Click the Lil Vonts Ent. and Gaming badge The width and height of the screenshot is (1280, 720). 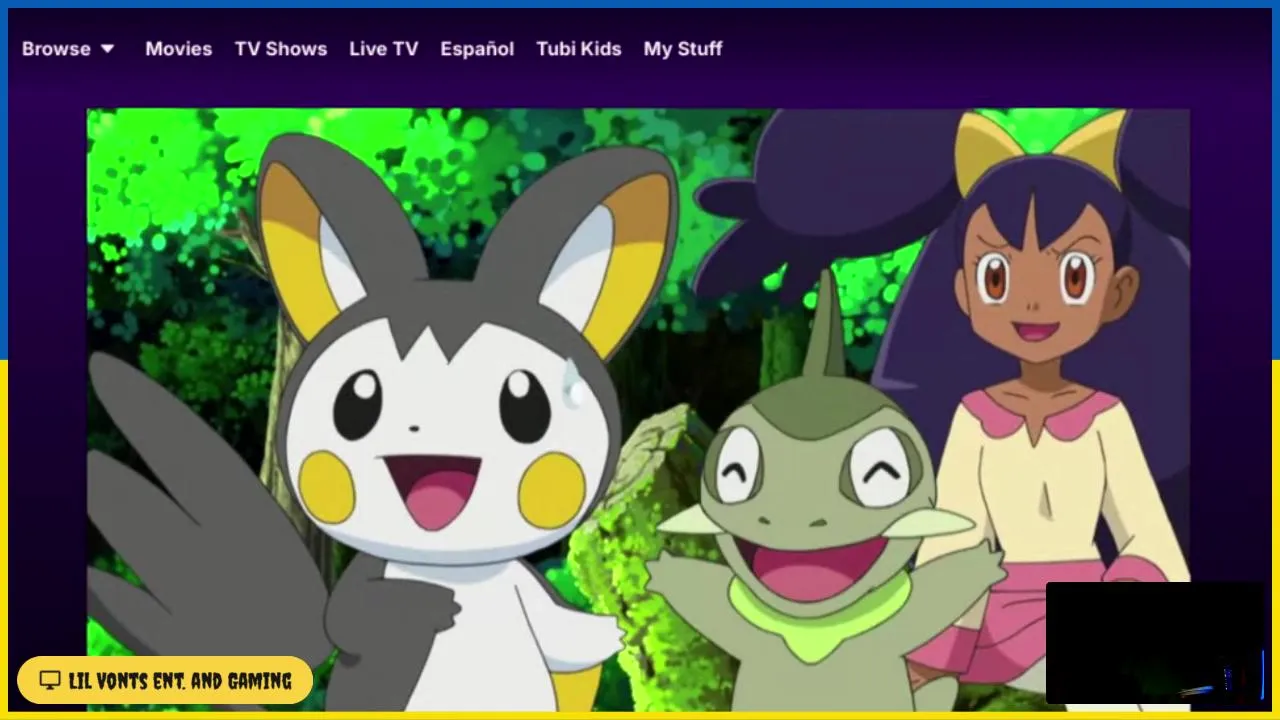click(165, 680)
